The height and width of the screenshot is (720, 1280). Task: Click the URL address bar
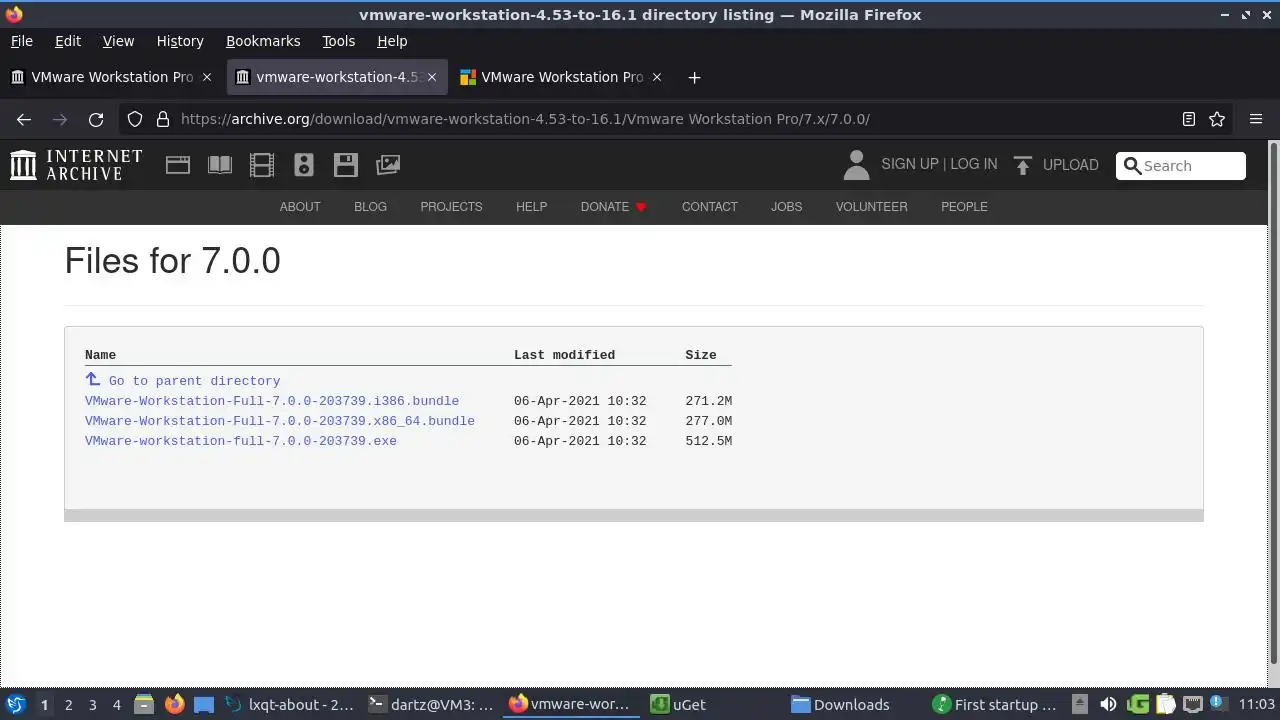click(x=675, y=119)
